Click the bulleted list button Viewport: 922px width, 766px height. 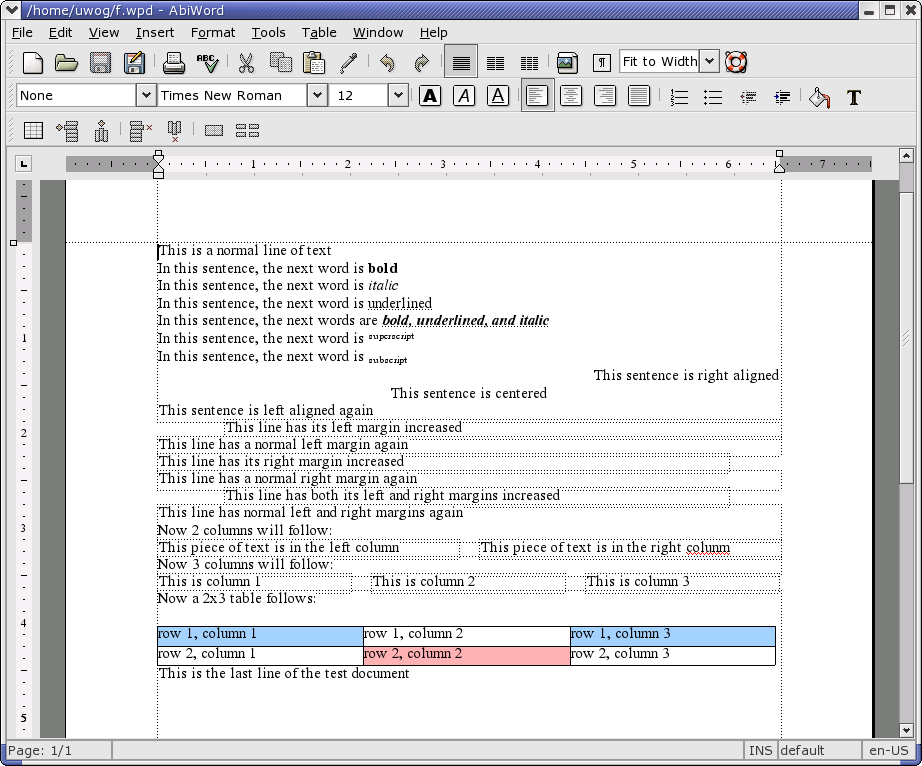point(713,97)
